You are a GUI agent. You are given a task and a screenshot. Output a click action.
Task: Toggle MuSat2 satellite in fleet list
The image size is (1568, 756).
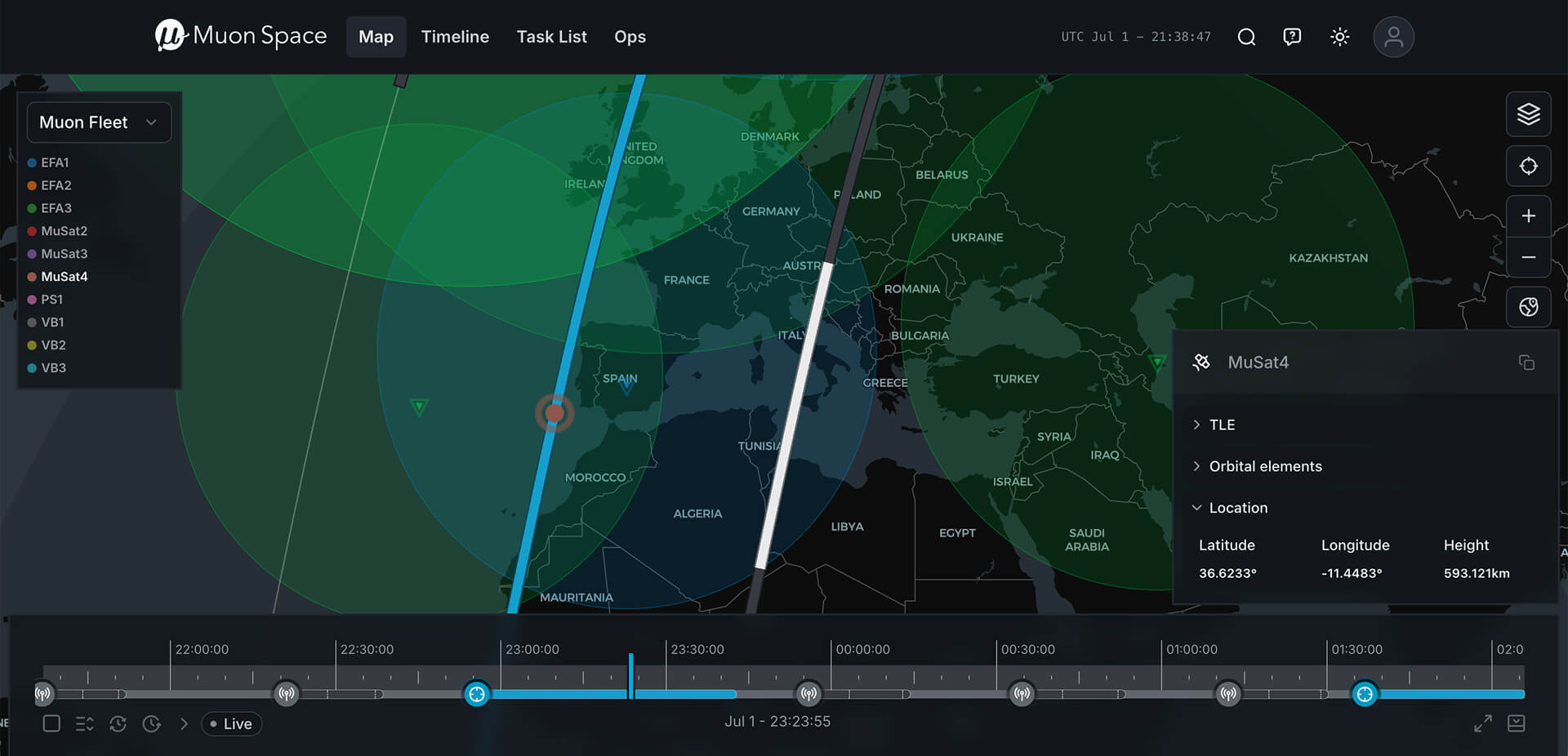pyautogui.click(x=58, y=231)
